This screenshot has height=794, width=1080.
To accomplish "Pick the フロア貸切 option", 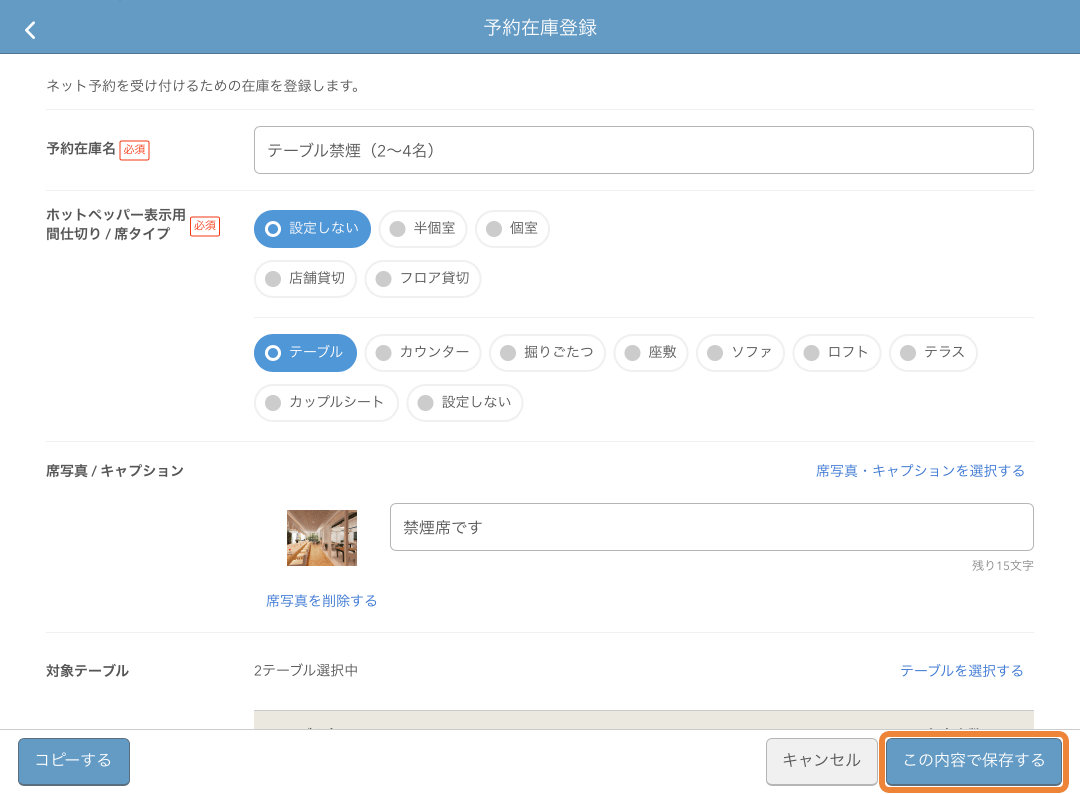I will pos(423,278).
